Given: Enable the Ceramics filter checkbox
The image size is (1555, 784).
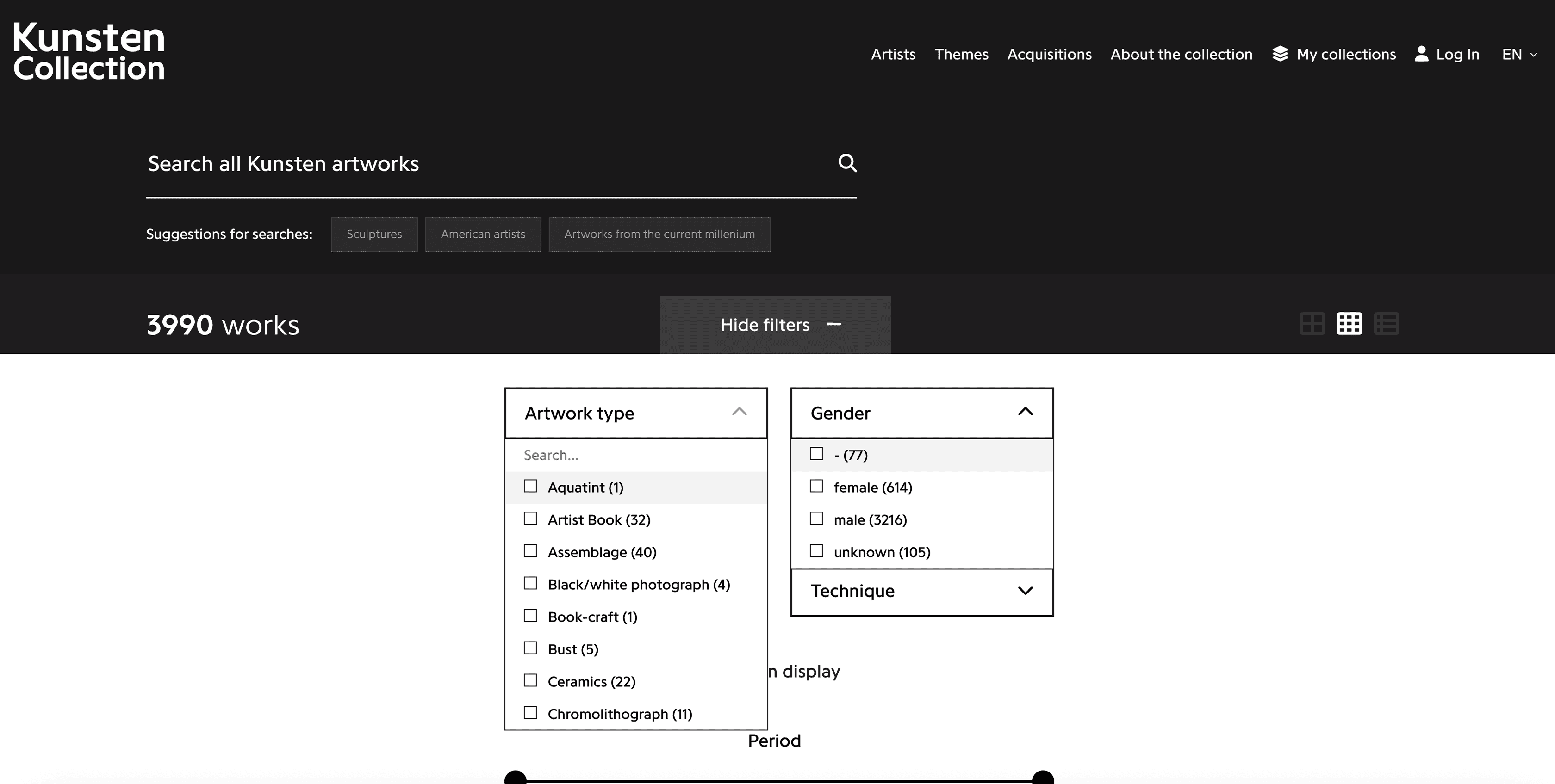Looking at the screenshot, I should pos(530,680).
